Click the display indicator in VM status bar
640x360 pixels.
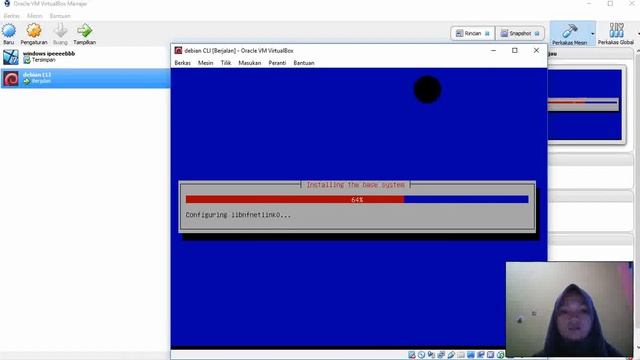click(x=471, y=355)
